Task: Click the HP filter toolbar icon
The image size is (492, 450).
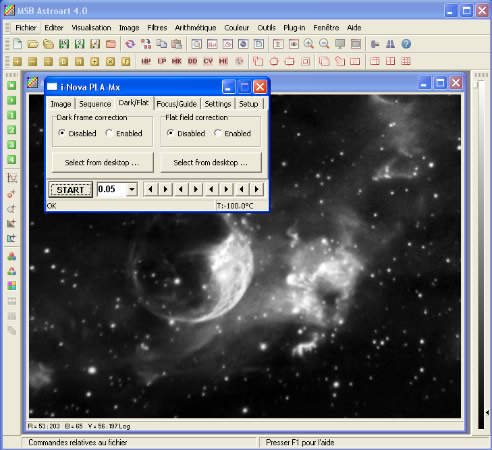Action: coord(146,61)
